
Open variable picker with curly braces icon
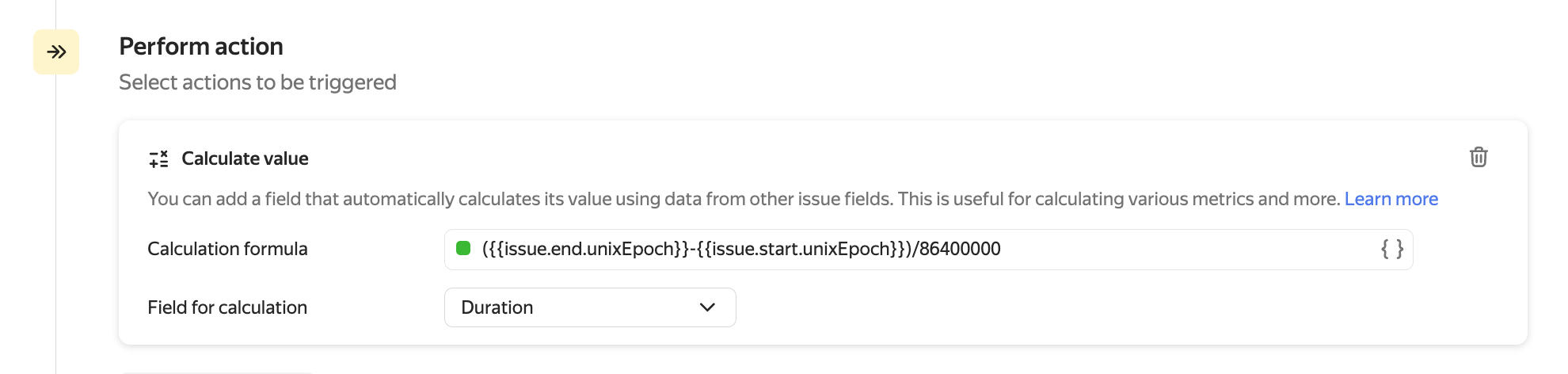[x=1391, y=249]
